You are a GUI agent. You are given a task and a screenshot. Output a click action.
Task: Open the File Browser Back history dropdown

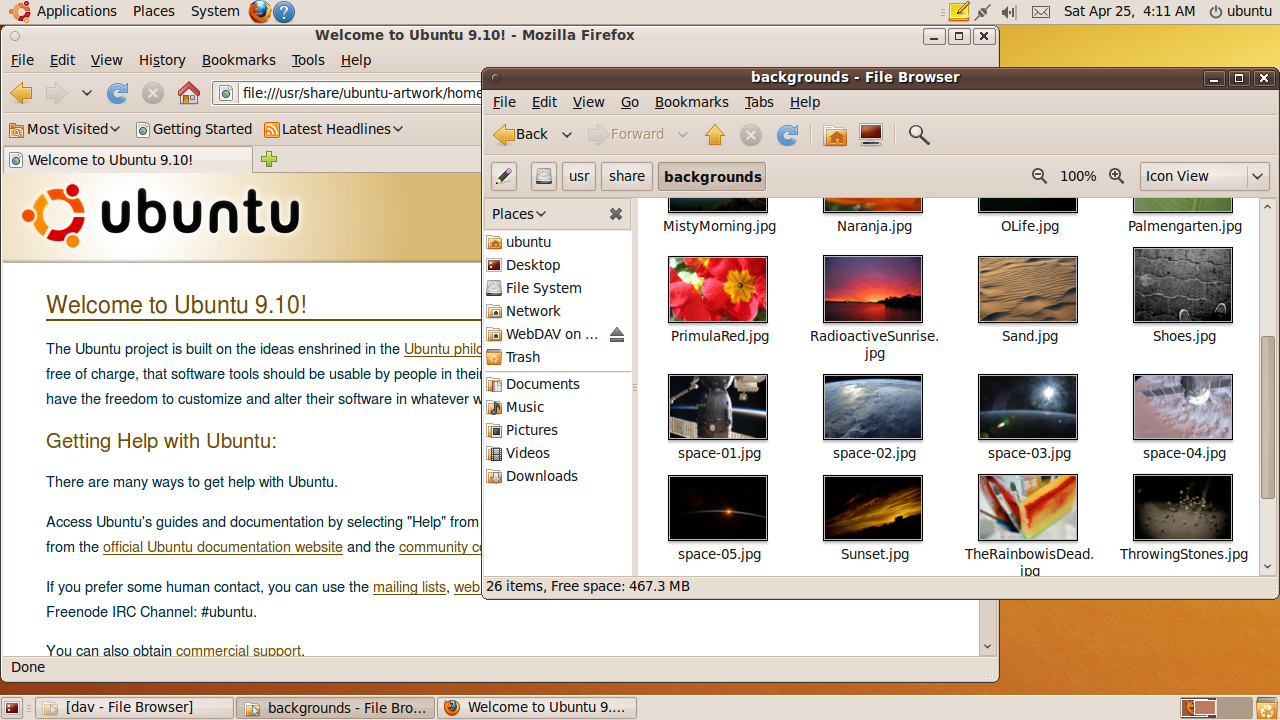[x=566, y=135]
